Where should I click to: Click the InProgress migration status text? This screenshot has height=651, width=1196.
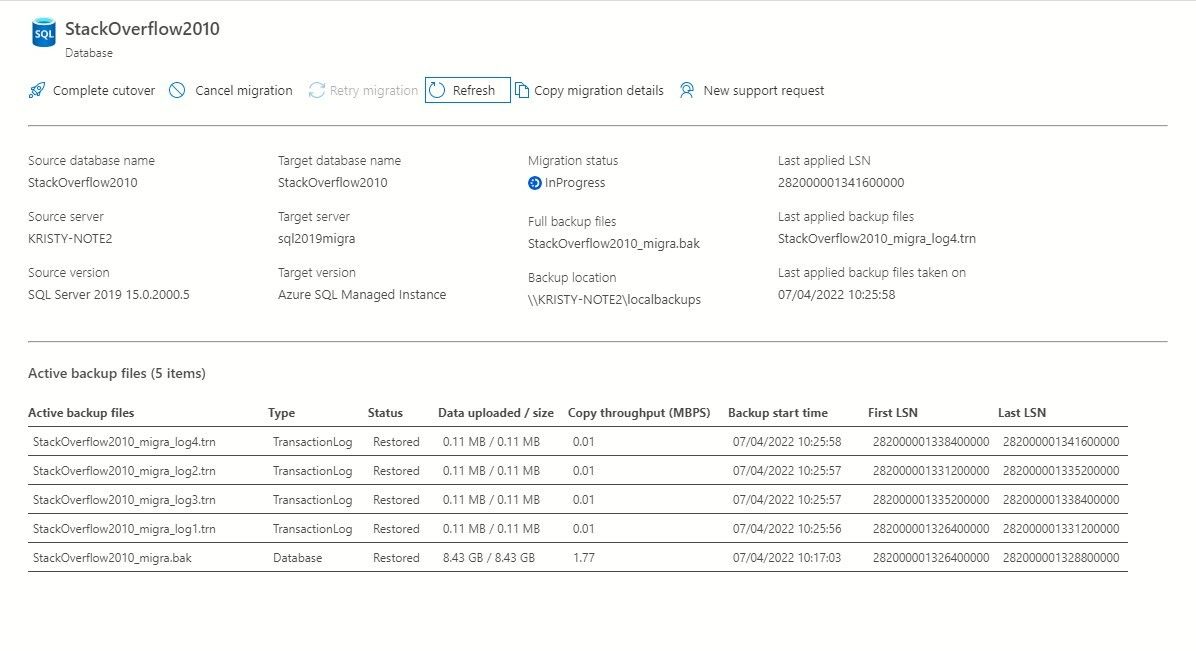click(575, 183)
